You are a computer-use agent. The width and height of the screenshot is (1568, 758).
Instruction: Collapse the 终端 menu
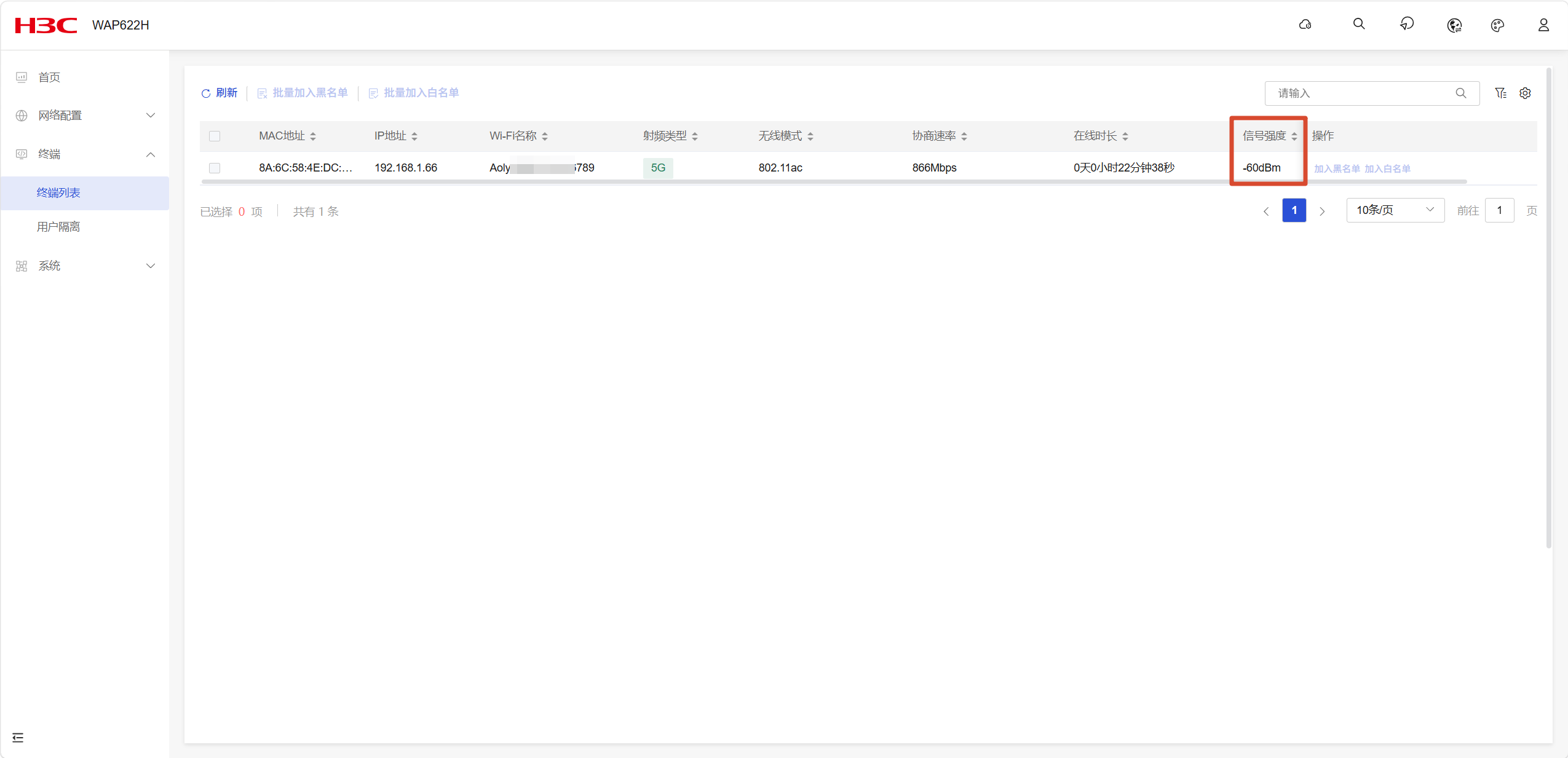85,154
